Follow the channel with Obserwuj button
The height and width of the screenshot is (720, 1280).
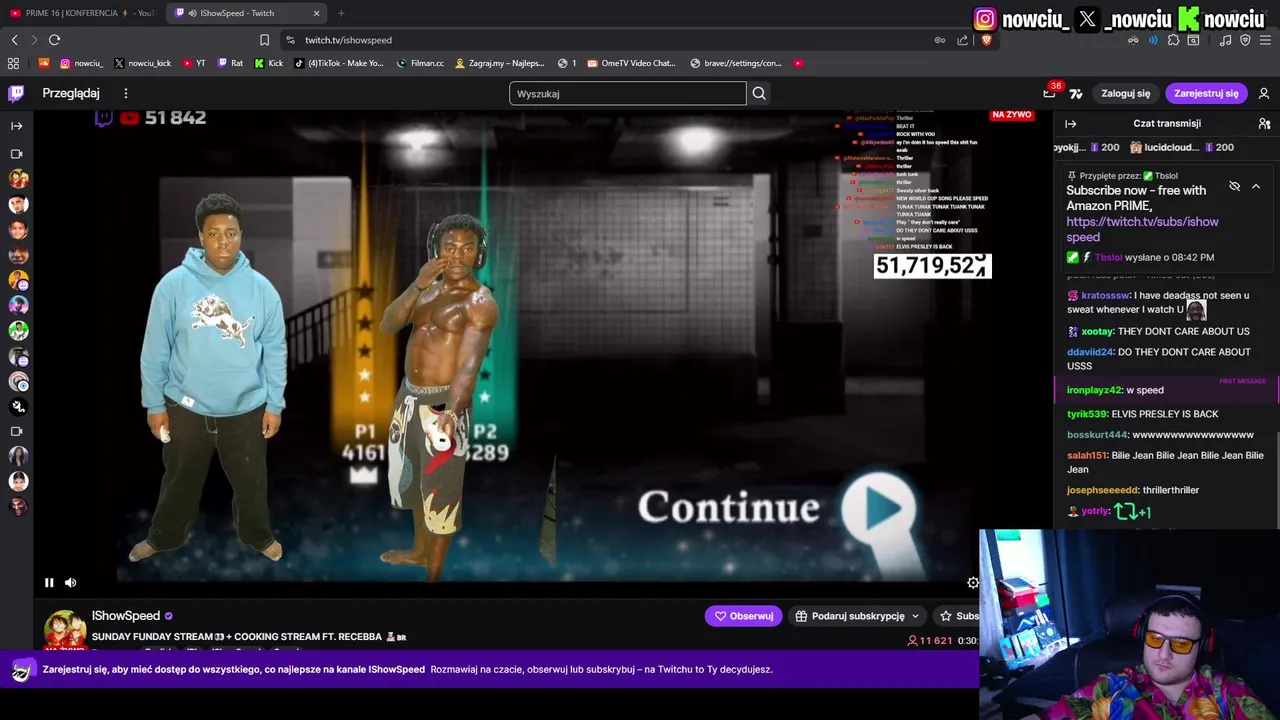coord(743,616)
